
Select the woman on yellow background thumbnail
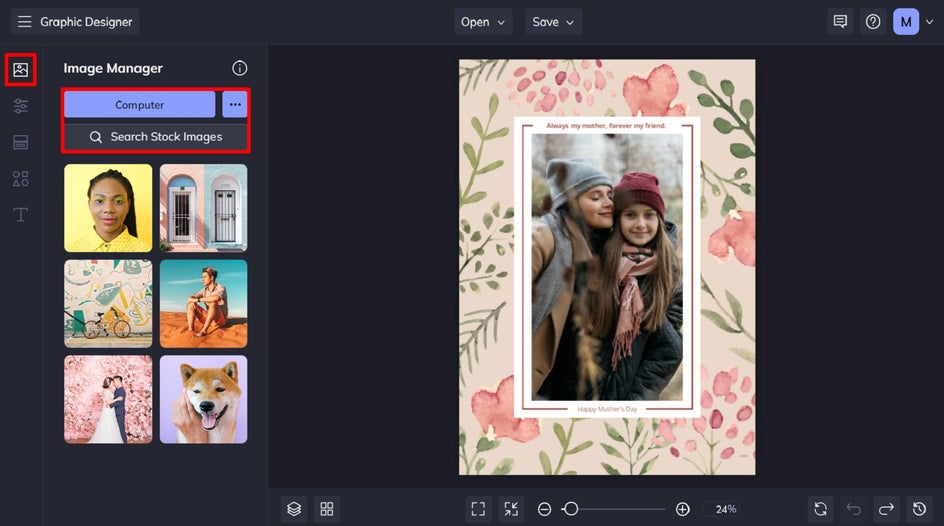pyautogui.click(x=108, y=208)
